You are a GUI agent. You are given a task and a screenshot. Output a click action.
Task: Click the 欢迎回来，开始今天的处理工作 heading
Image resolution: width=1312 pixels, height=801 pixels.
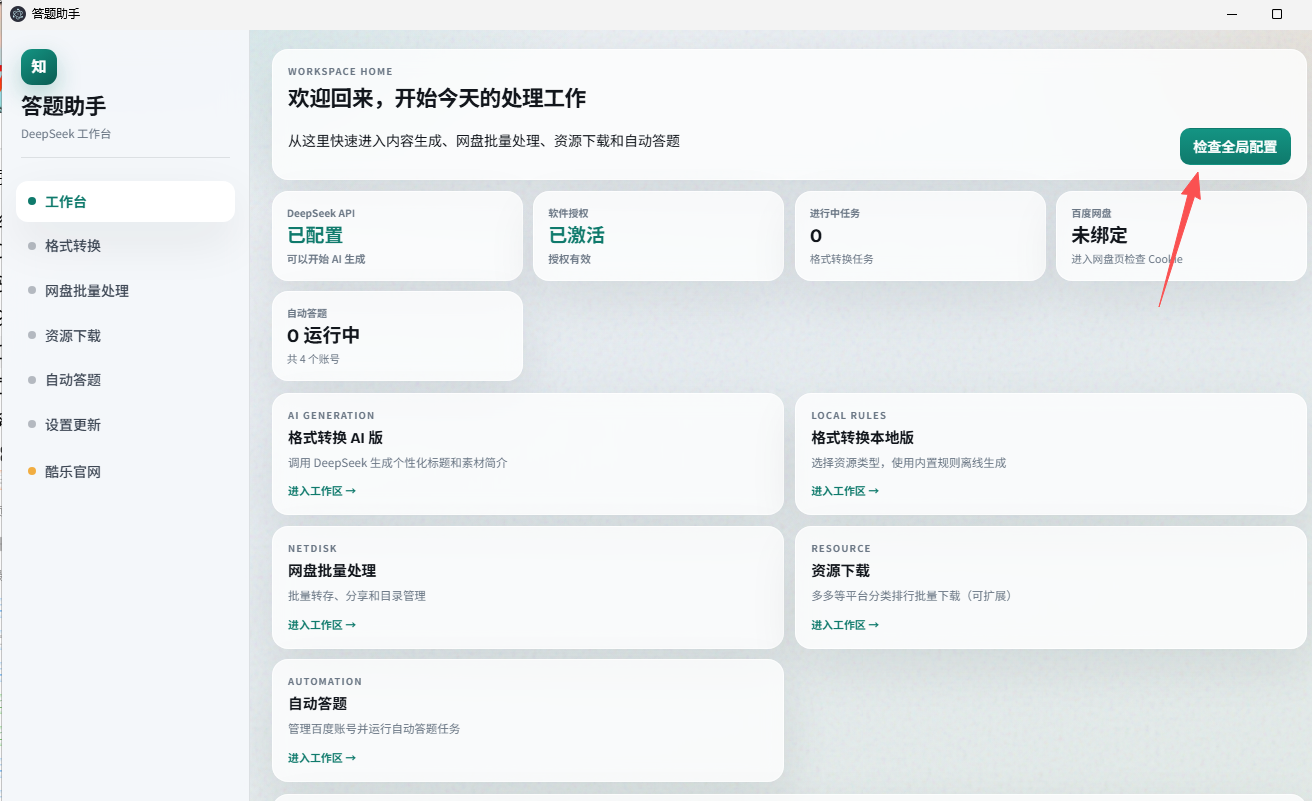tap(437, 98)
